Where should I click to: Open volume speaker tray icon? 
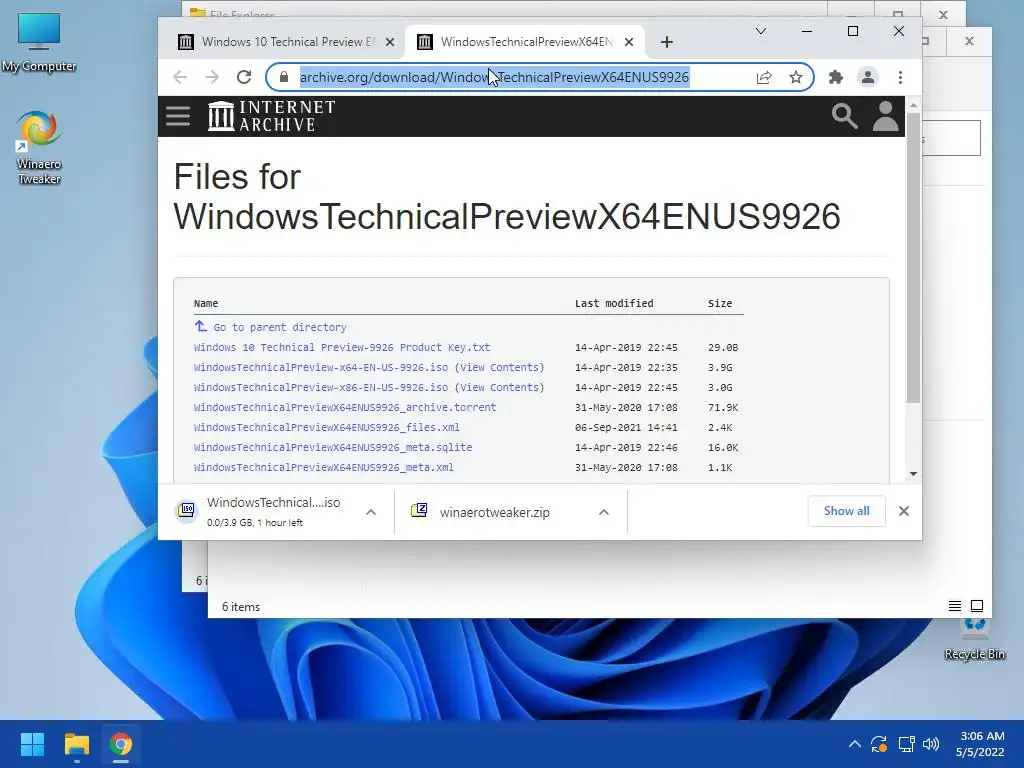coord(931,744)
